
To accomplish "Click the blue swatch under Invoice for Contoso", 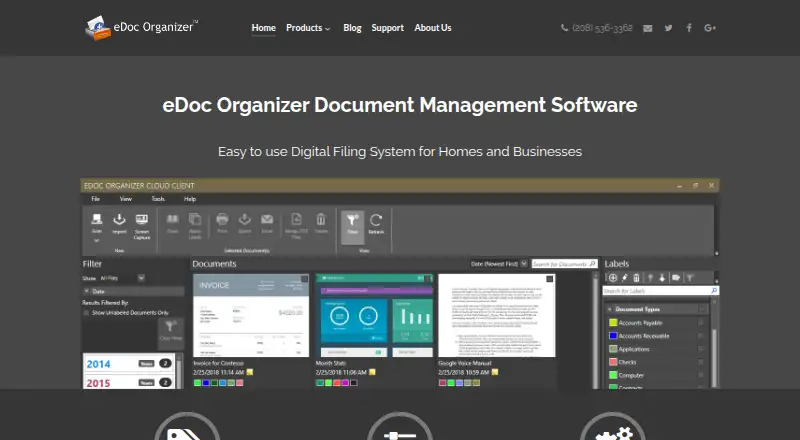I will click(x=206, y=383).
